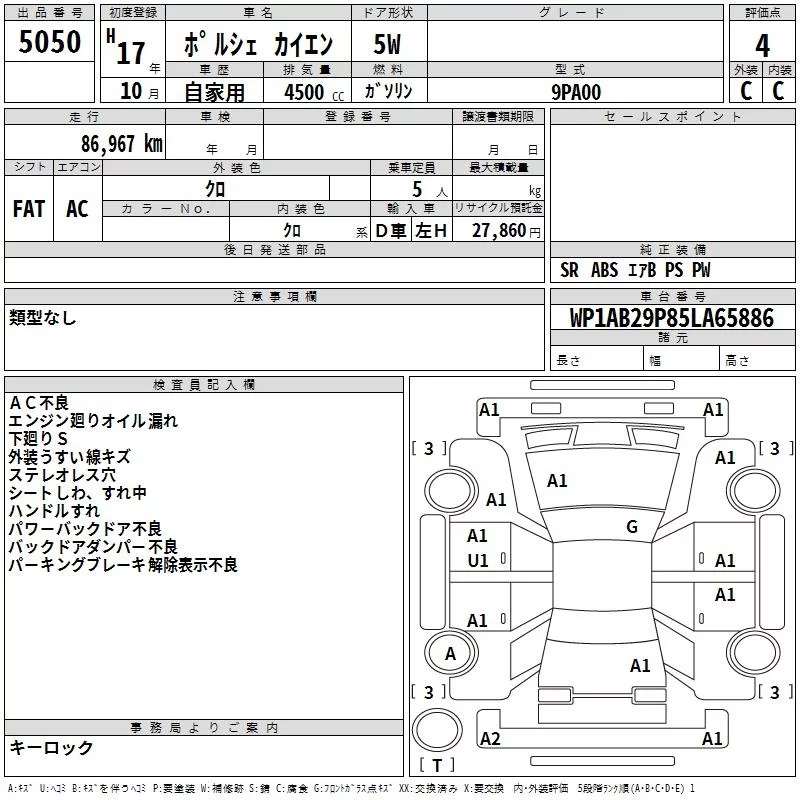
Task: Click the note ハンドルすれ
Action: [x=55, y=510]
